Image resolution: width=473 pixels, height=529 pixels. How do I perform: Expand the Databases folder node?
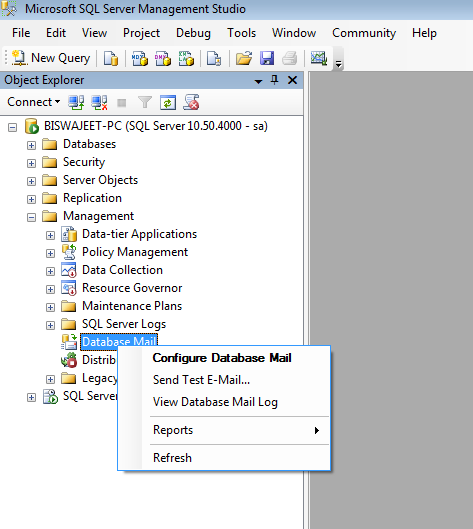click(31, 145)
